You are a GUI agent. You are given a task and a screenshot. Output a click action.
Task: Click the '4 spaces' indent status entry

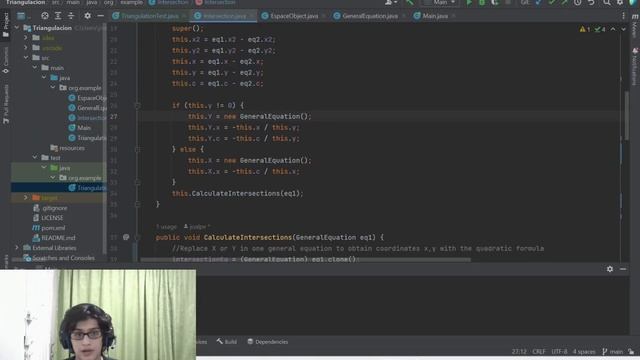[584, 351]
